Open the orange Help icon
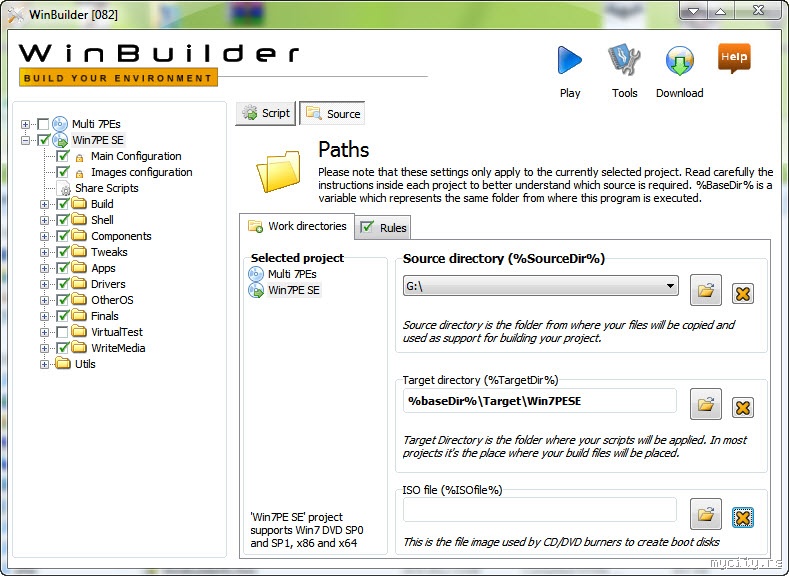 coord(734,58)
